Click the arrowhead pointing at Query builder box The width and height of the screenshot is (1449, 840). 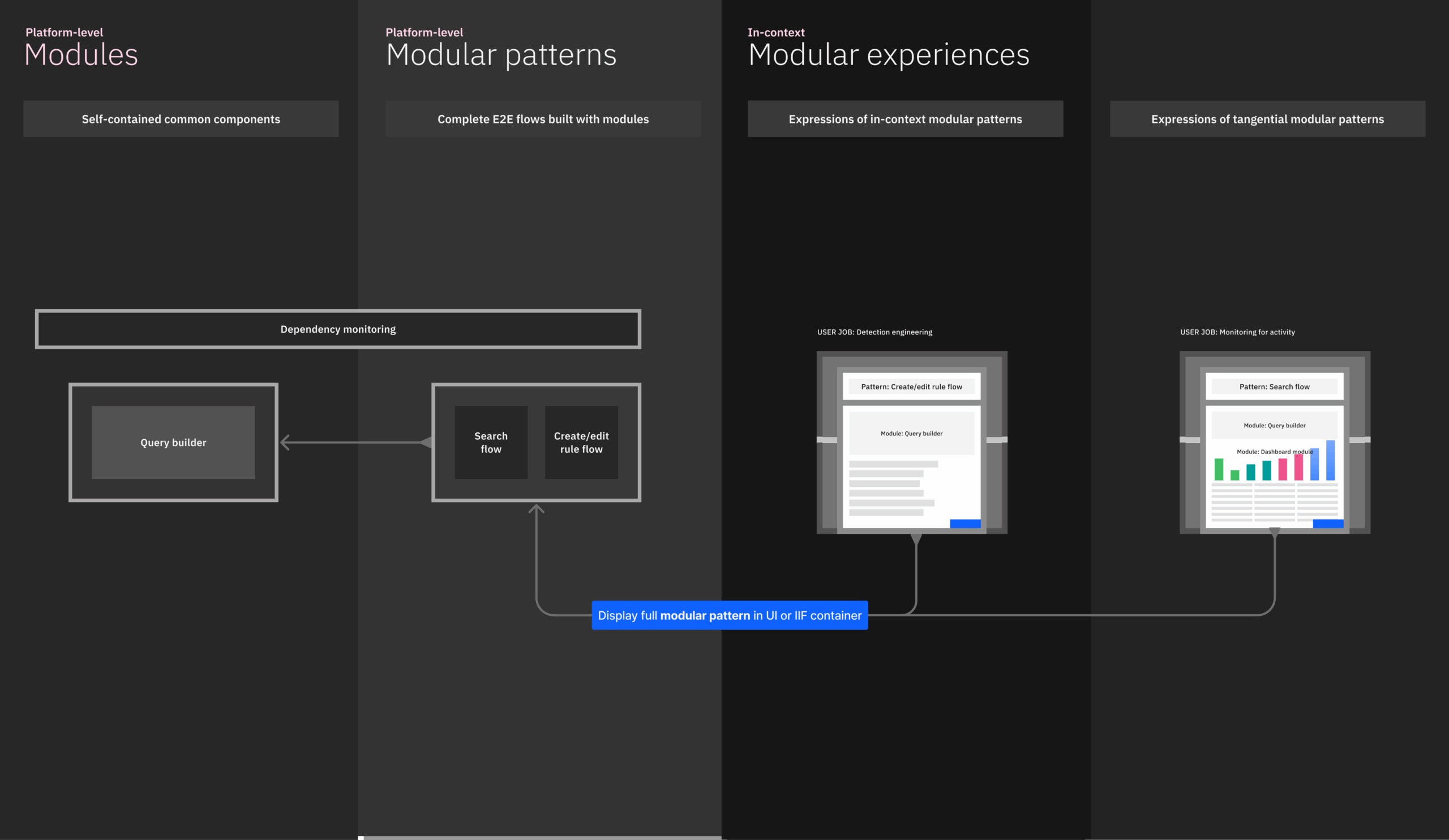click(285, 442)
